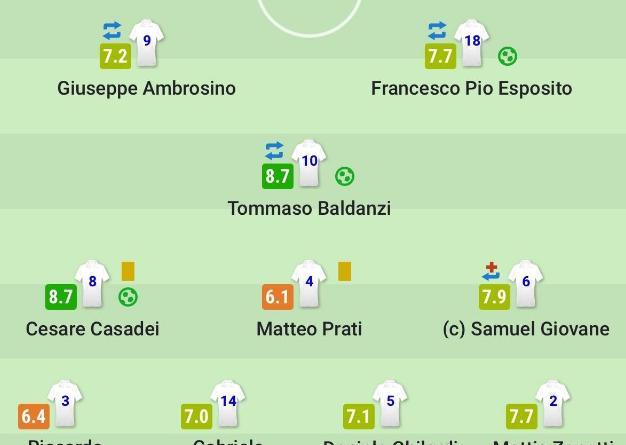Click Cesare Casadei's goal ball icon
626x445 pixels.
pyautogui.click(x=128, y=297)
